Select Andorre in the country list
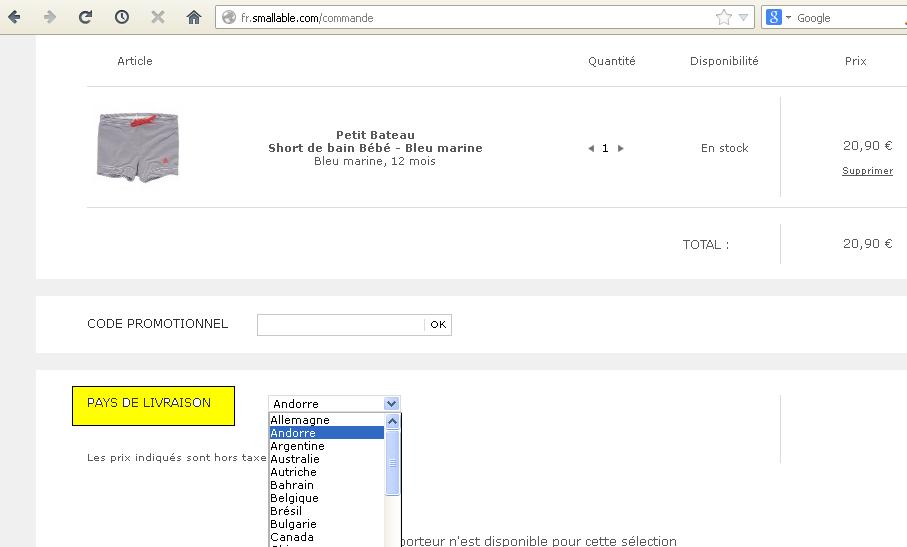This screenshot has height=547, width=907. pos(326,433)
